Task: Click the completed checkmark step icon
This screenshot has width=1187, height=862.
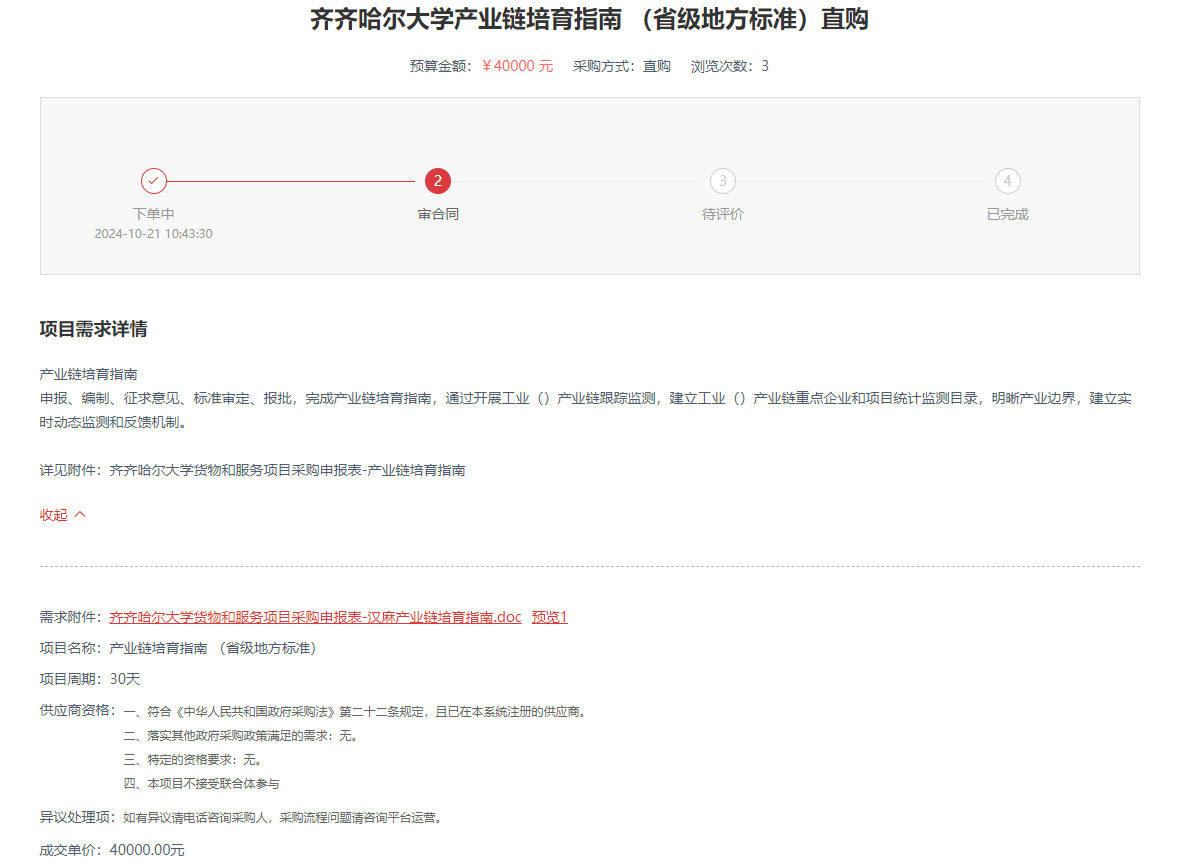Action: tap(153, 181)
